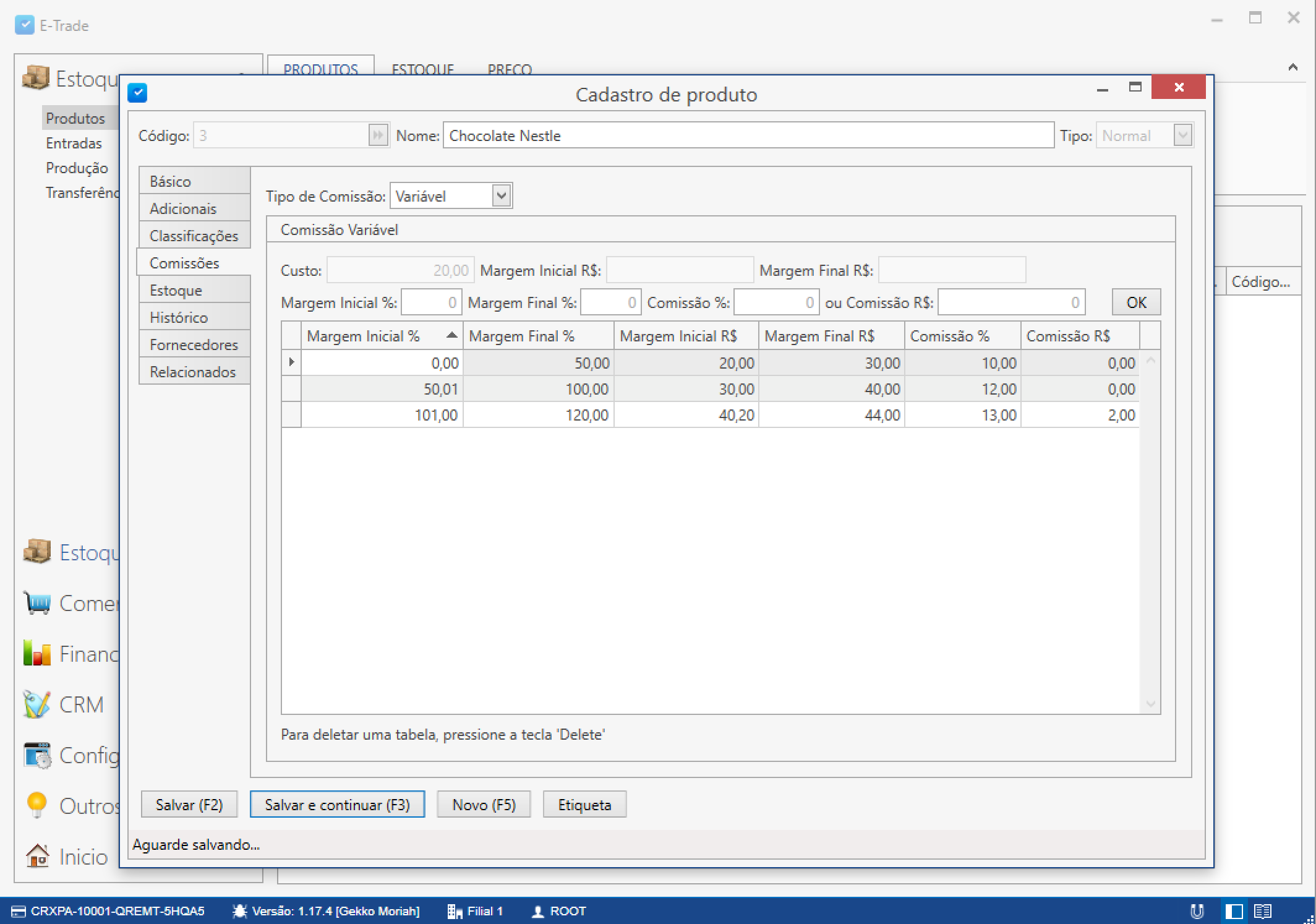The width and height of the screenshot is (1316, 924).
Task: Expand the Tipo de Comissão dropdown
Action: click(502, 196)
